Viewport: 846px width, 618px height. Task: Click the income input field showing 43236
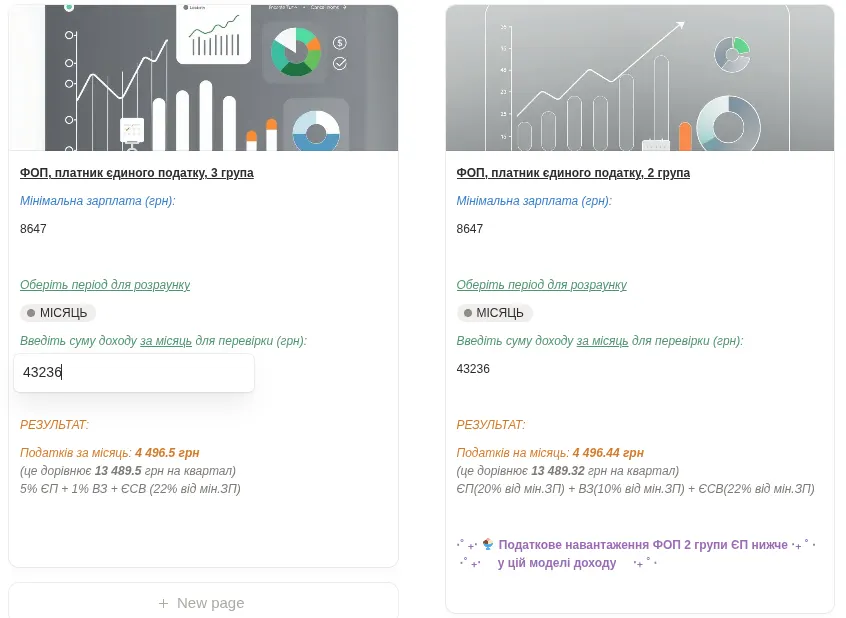tap(134, 372)
